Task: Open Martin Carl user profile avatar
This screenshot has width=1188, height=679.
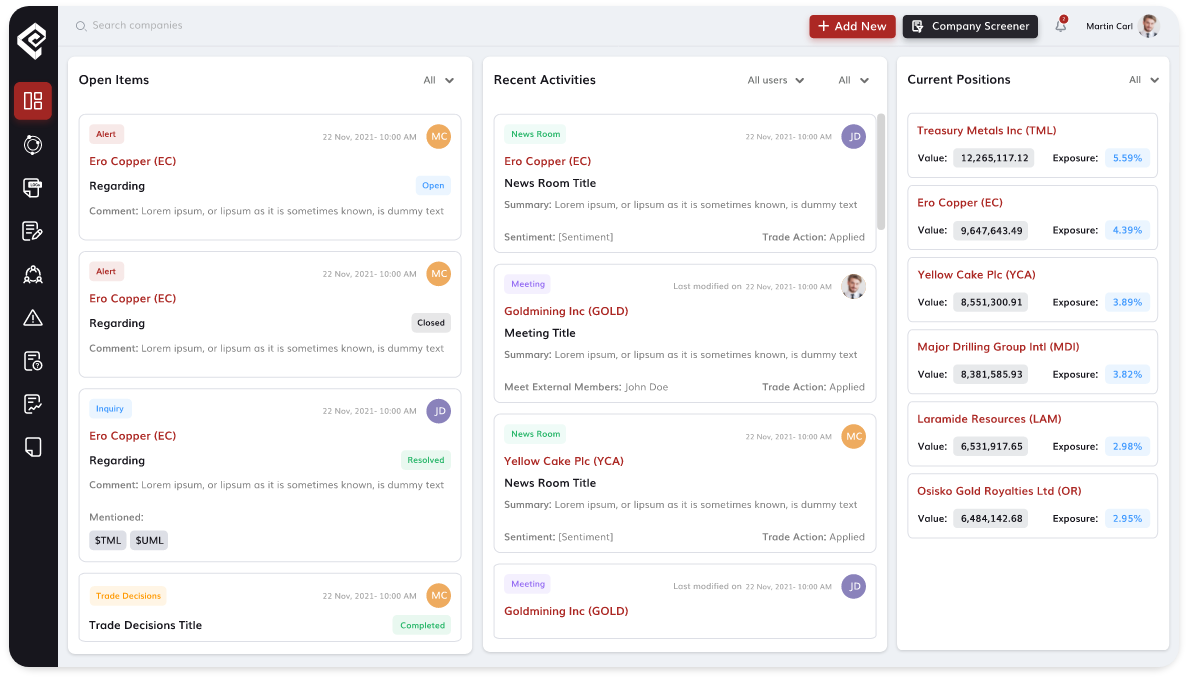Action: pos(1148,26)
